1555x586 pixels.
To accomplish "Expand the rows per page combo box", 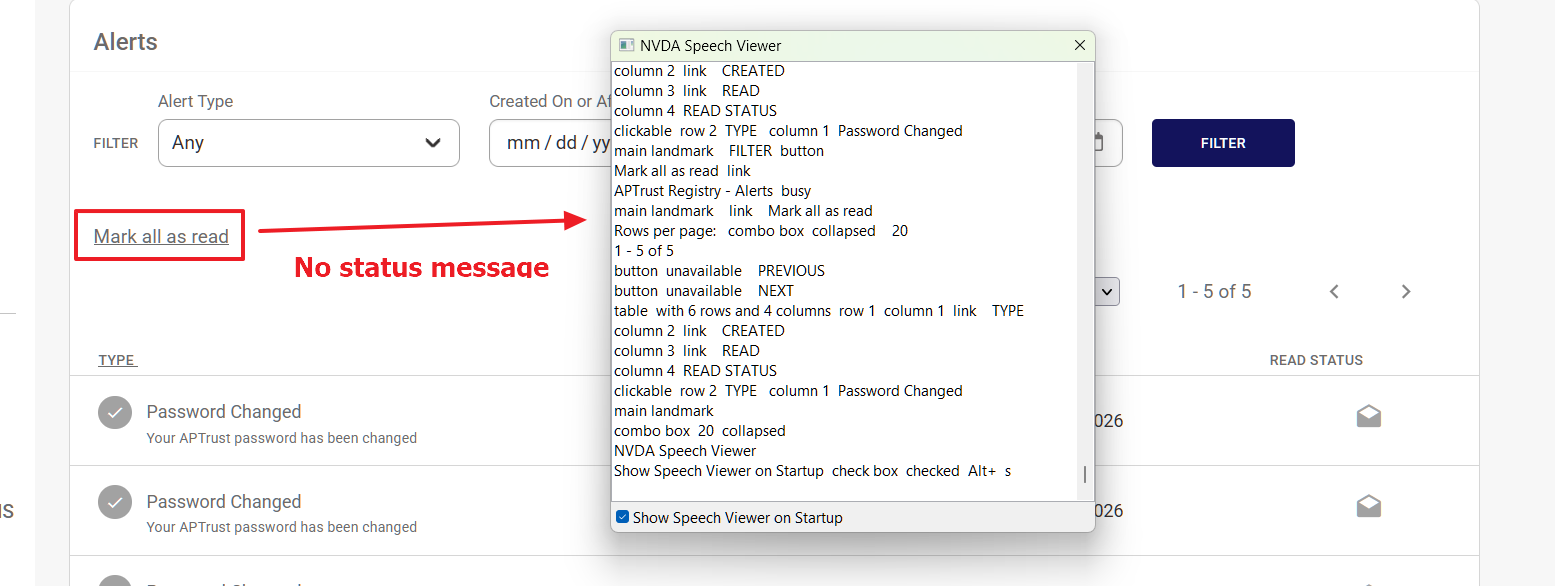I will [1106, 291].
